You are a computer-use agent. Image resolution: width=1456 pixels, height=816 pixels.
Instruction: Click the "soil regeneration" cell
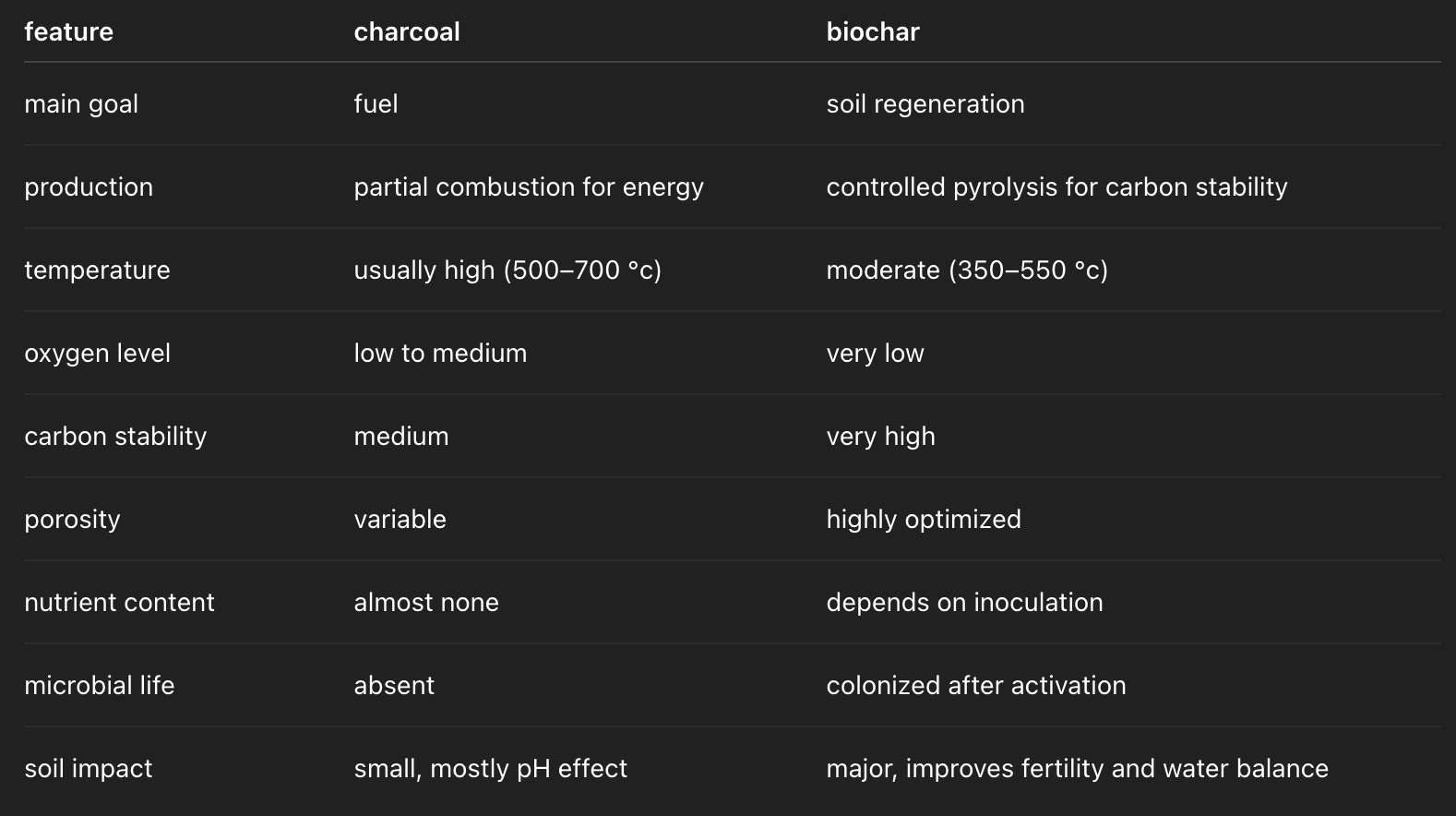pyautogui.click(x=925, y=104)
